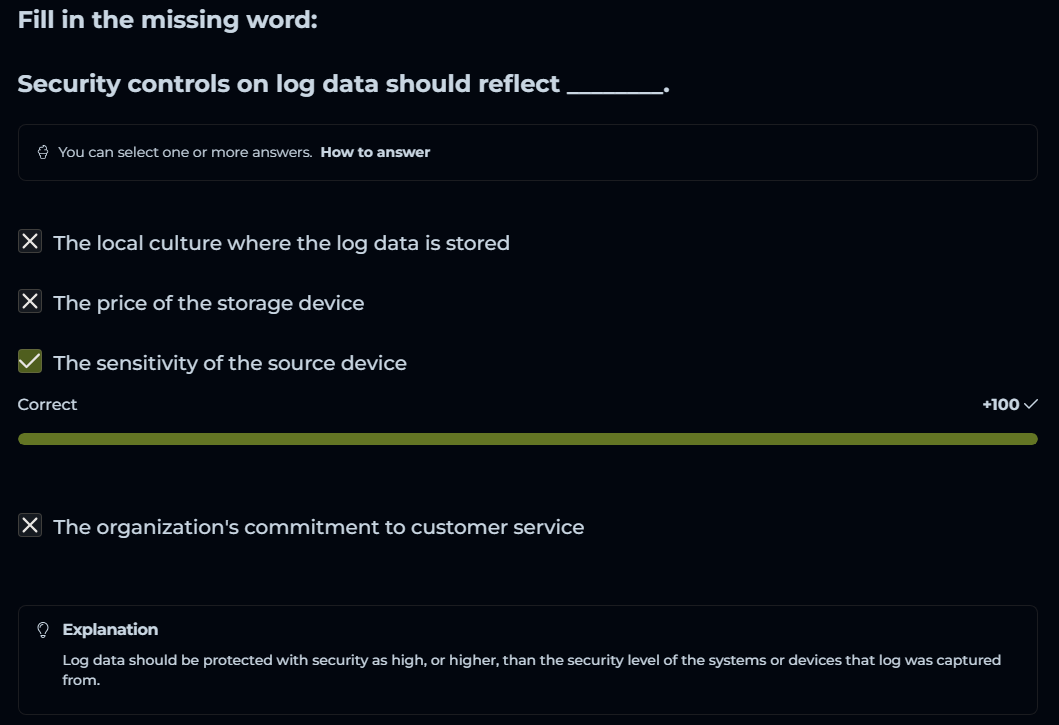
Task: Uncheck the green sensitivity of source device checkbox
Action: pyautogui.click(x=31, y=362)
